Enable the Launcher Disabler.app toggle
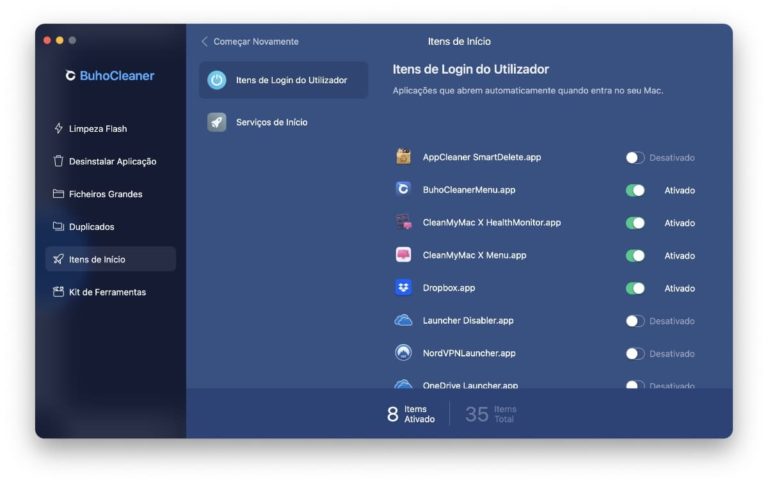Viewport: 768px width, 485px height. [634, 321]
